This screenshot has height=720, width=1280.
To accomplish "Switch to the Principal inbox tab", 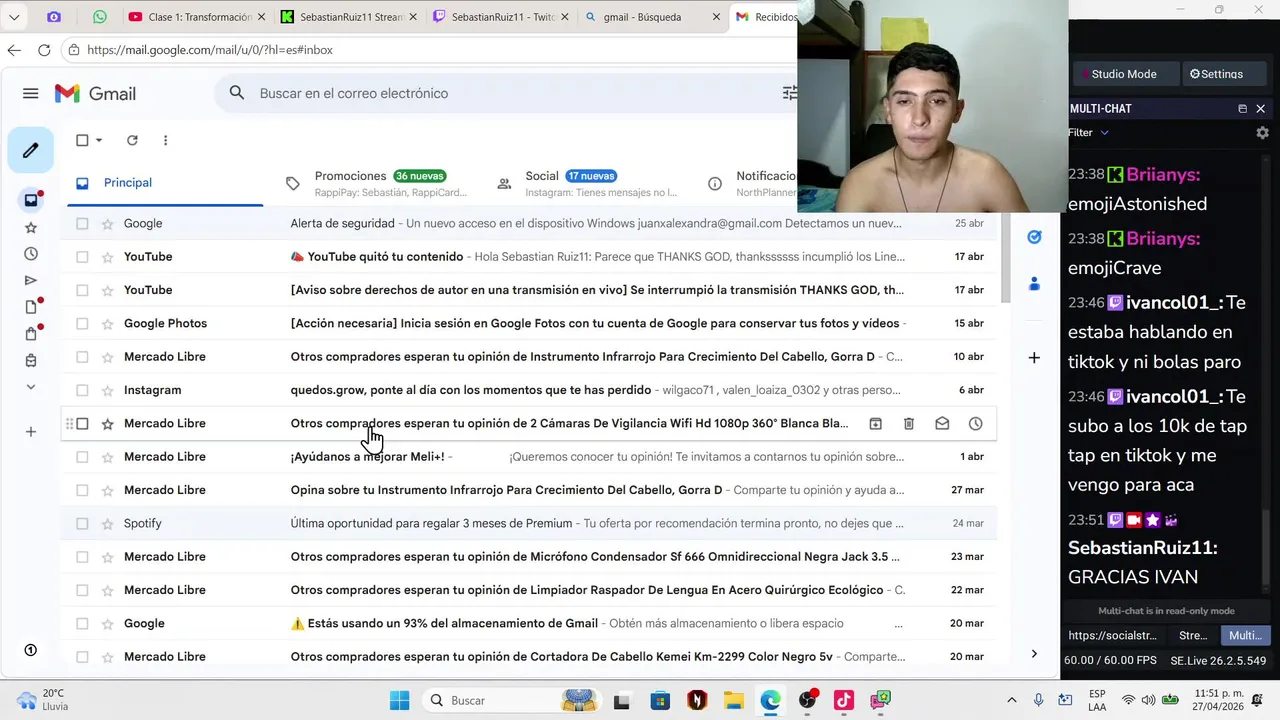I will [x=165, y=183].
